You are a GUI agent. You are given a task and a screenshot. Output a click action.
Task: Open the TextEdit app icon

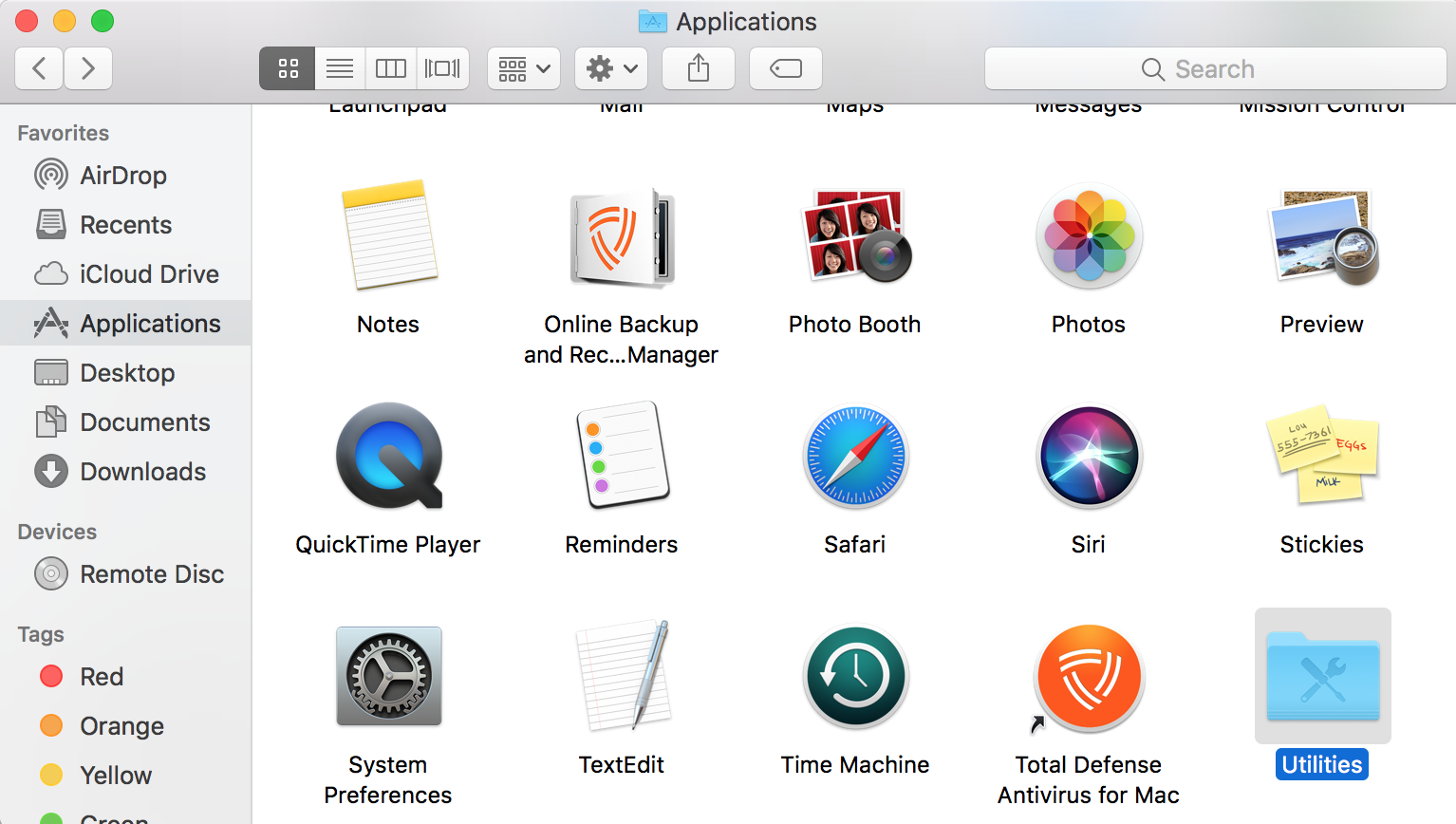(x=623, y=675)
